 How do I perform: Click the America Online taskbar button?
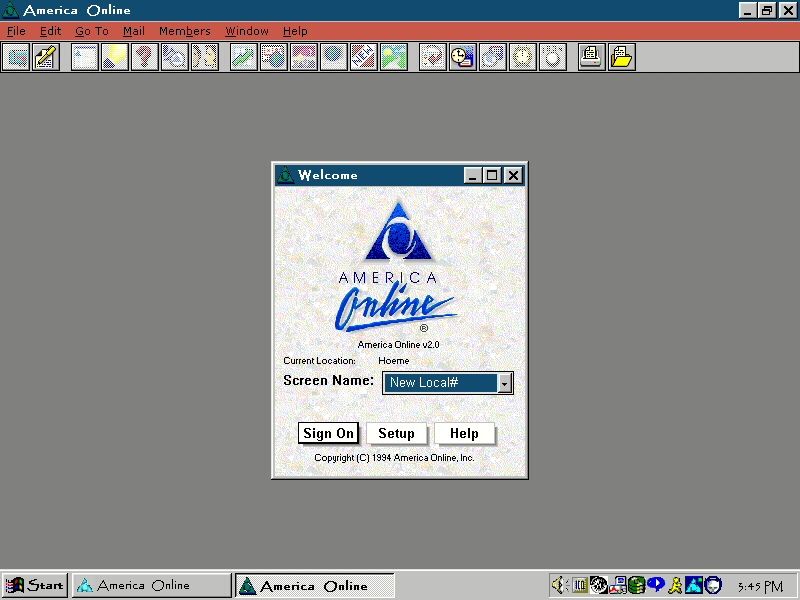click(150, 585)
